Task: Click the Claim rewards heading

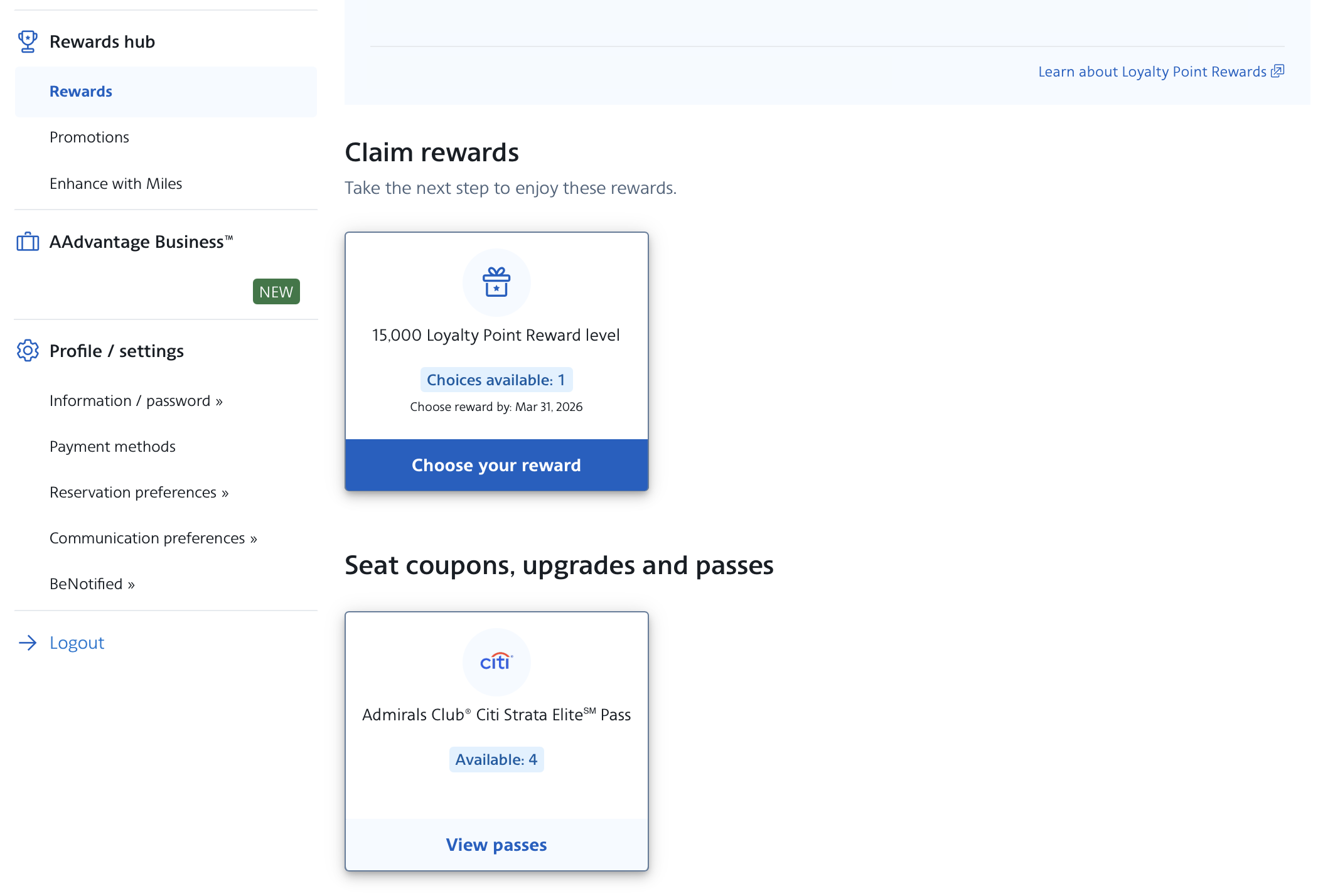Action: [x=432, y=152]
